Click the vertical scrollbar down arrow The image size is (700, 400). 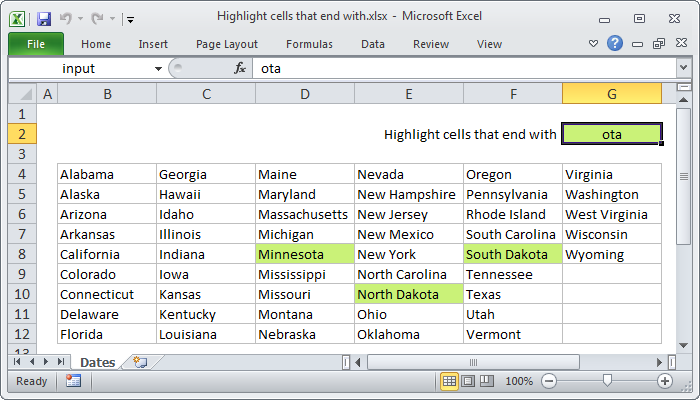(683, 345)
